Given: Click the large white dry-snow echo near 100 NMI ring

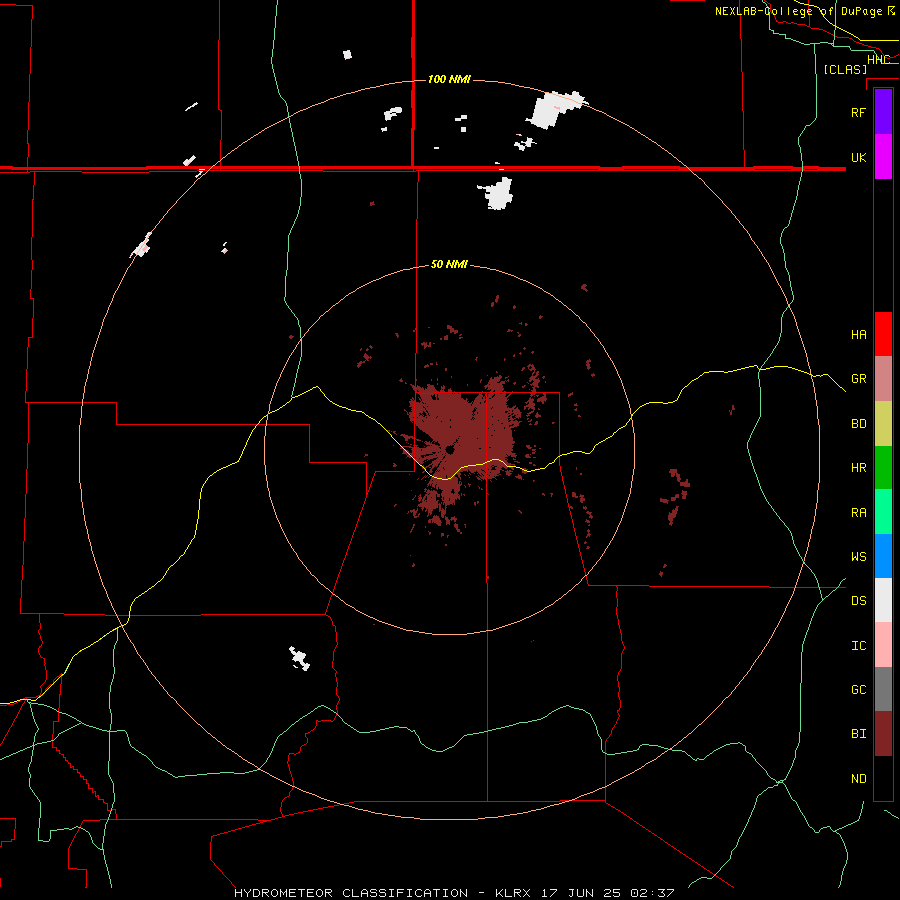Looking at the screenshot, I should [x=555, y=109].
